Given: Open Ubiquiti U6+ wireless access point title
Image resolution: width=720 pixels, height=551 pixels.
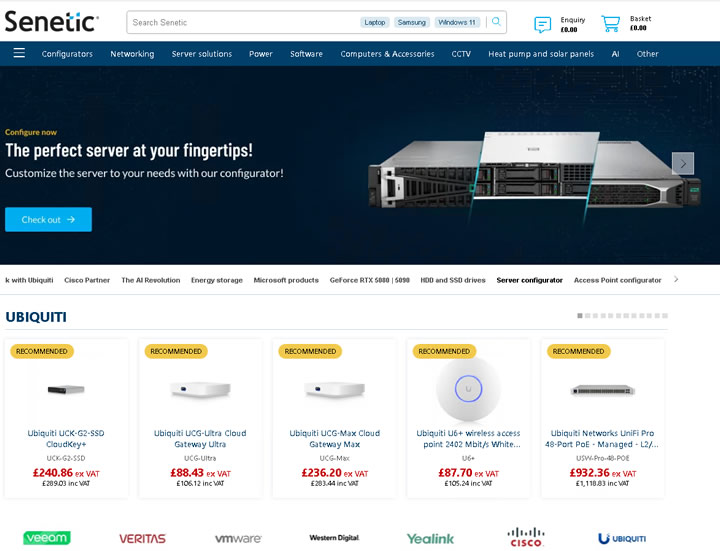Looking at the screenshot, I should click(x=468, y=439).
